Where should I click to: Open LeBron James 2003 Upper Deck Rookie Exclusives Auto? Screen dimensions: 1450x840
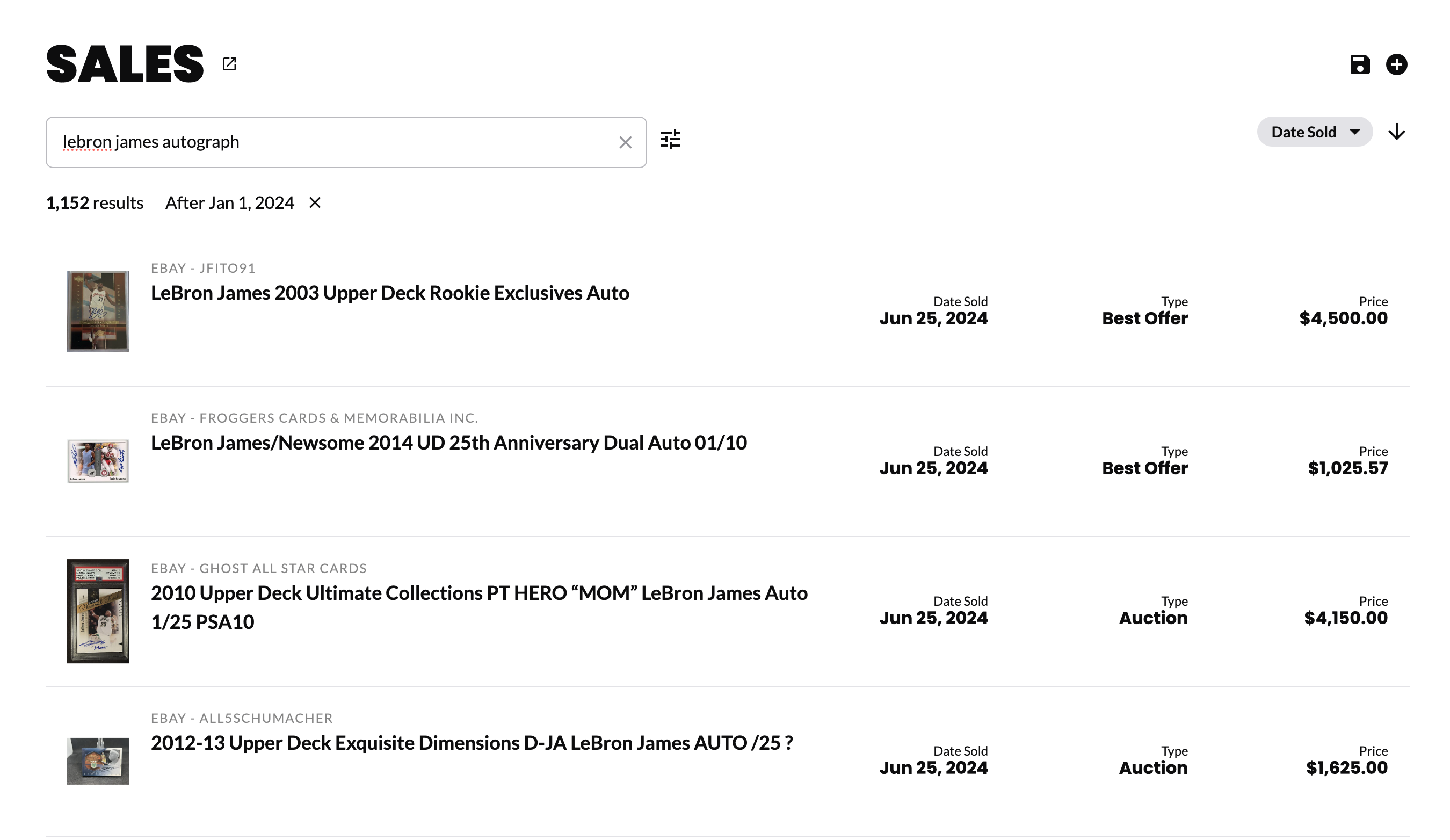[x=390, y=293]
